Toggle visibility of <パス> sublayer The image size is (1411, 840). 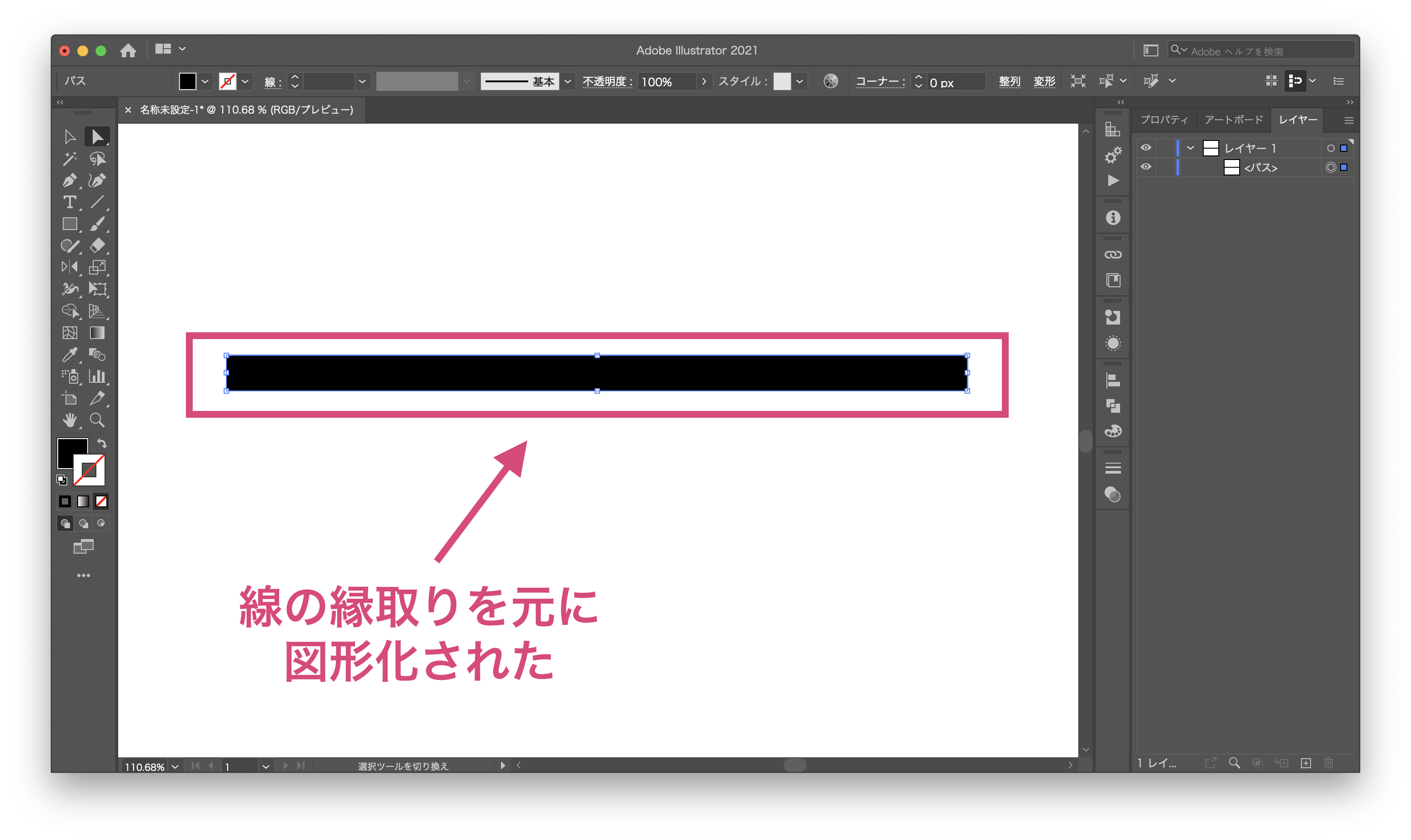coord(1146,167)
